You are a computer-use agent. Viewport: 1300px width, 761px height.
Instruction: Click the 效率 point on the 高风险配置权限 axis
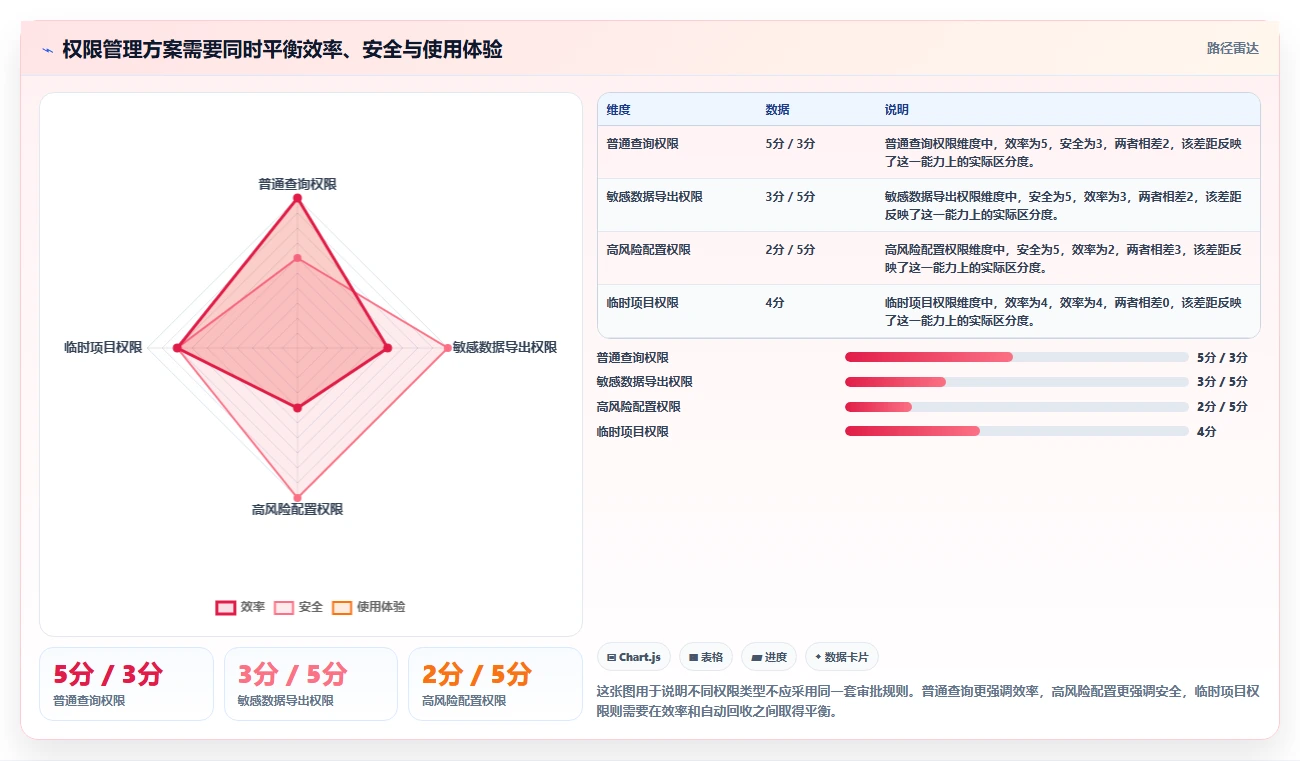tap(297, 408)
